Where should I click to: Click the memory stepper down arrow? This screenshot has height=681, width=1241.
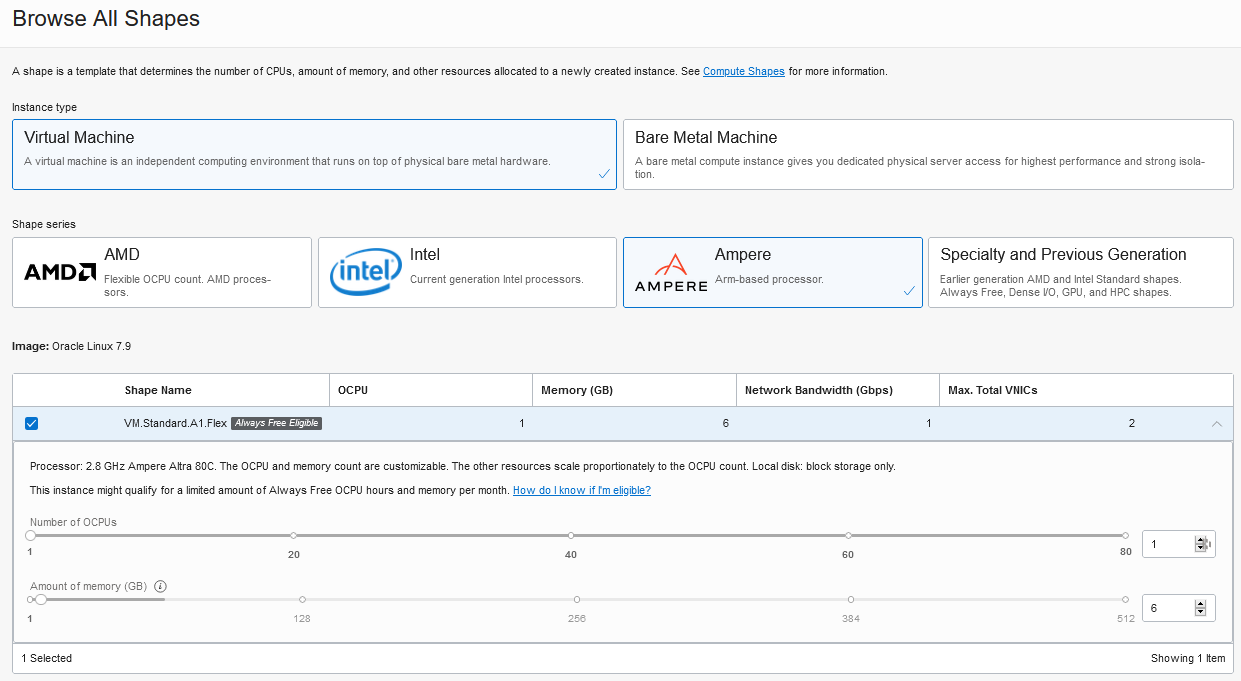1201,612
